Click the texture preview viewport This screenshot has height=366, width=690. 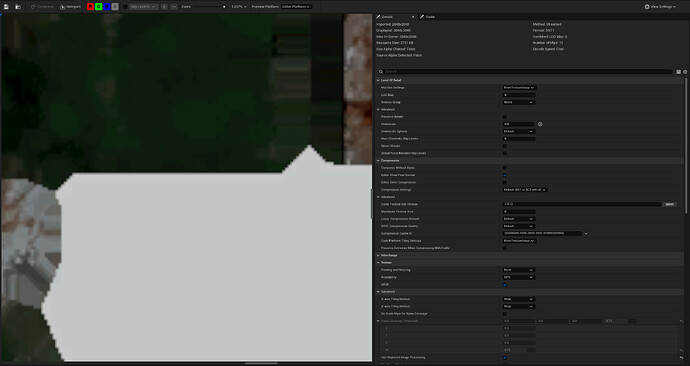pyautogui.click(x=187, y=188)
